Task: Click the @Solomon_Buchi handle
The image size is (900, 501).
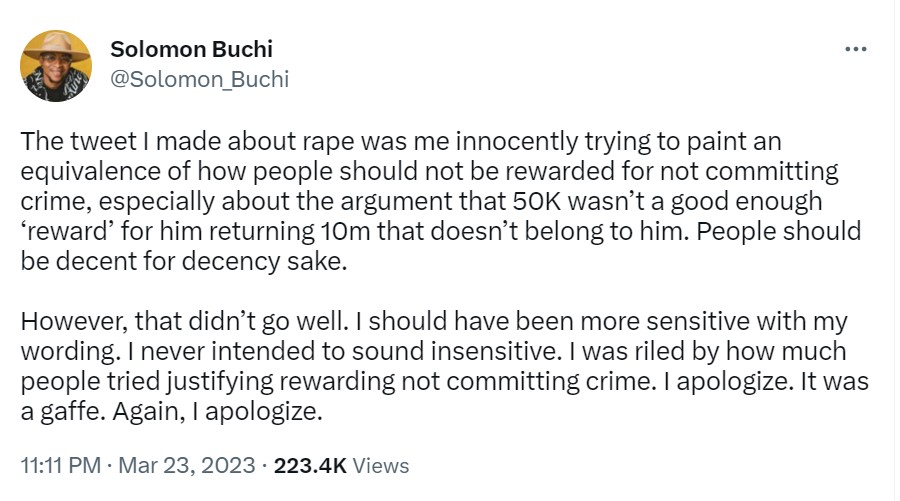Action: tap(198, 79)
